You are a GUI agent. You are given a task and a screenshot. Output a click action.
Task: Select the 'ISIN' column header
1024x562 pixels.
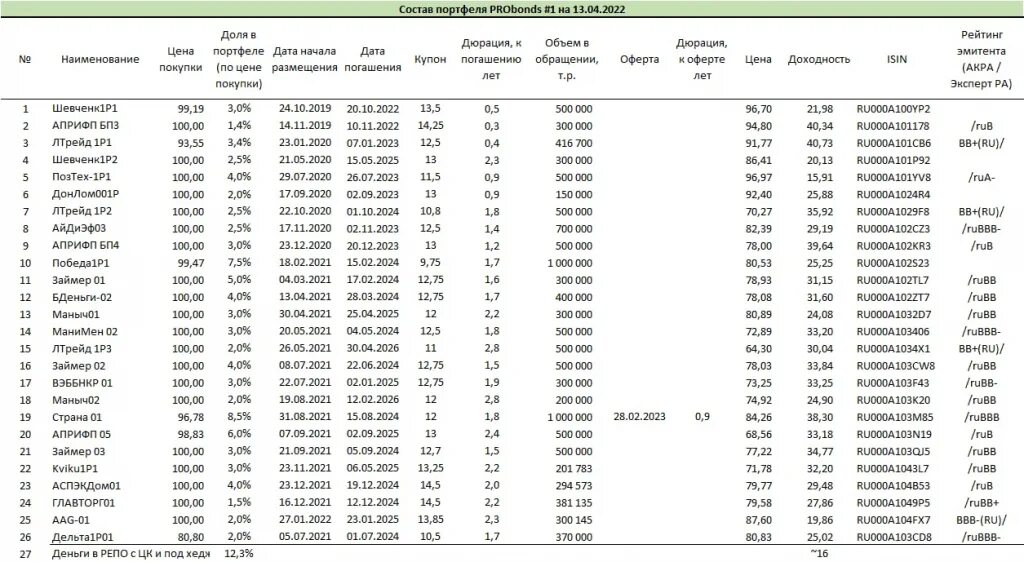(x=897, y=59)
